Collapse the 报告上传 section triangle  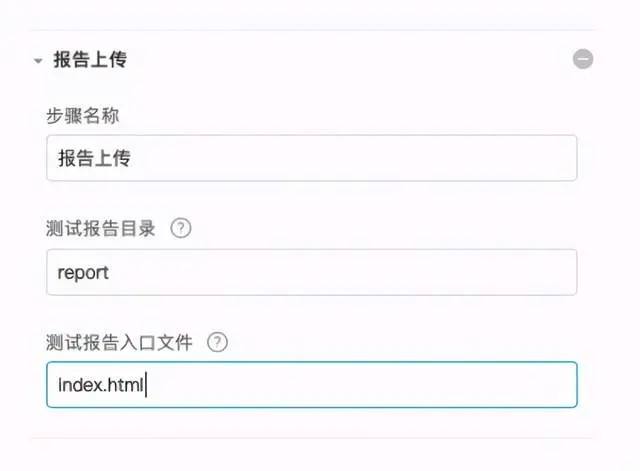38,60
